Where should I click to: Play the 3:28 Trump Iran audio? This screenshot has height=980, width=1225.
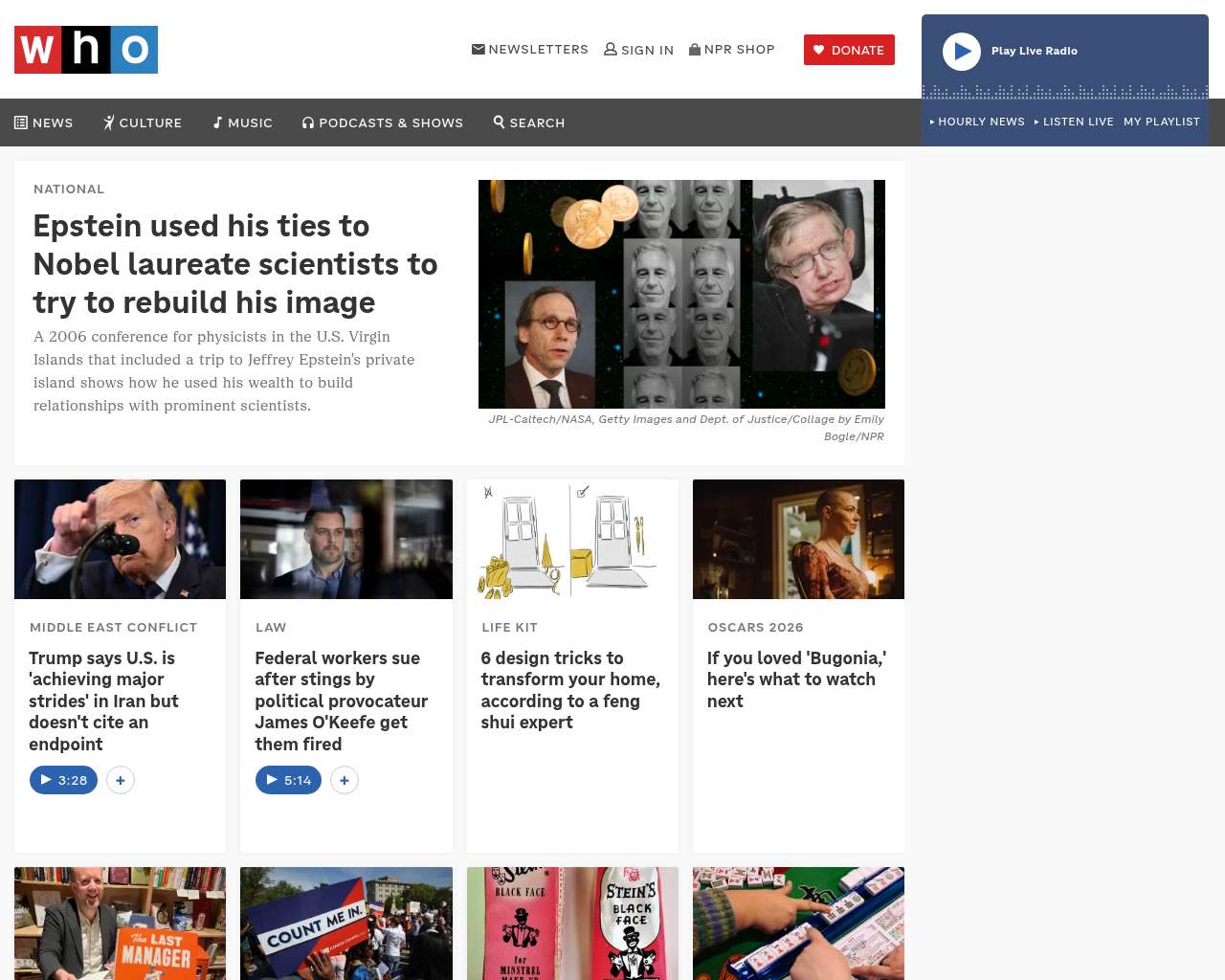(x=63, y=780)
